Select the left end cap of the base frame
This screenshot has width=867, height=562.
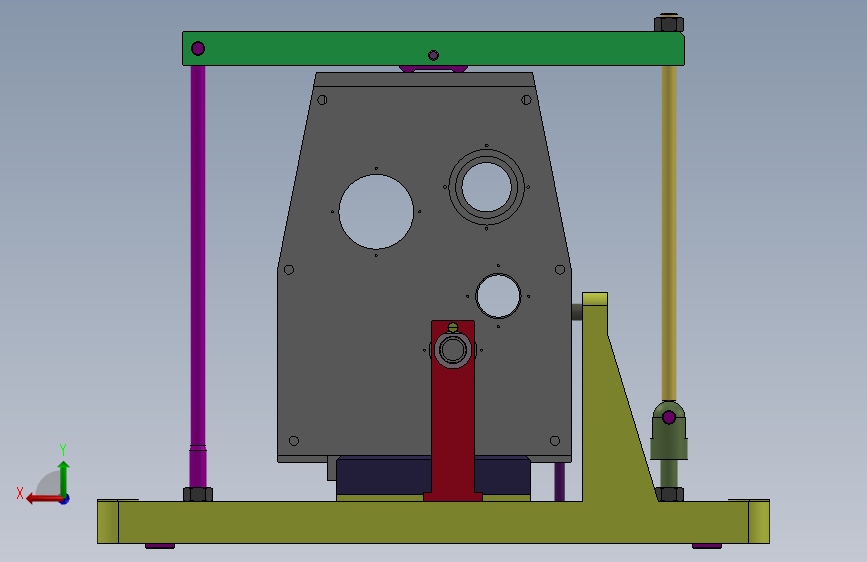tap(108, 522)
